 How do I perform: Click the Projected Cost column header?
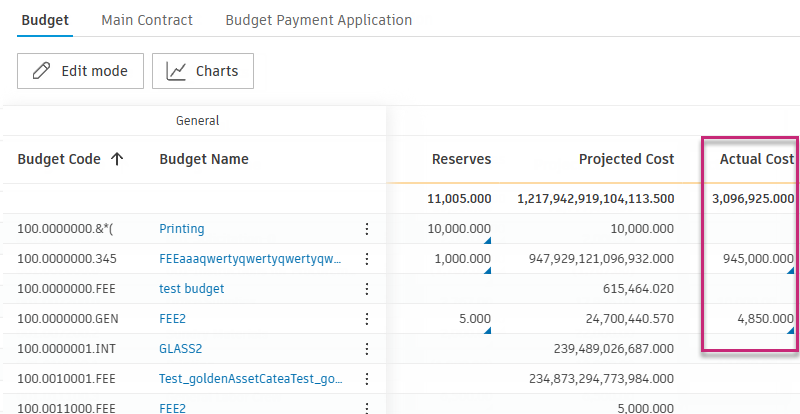626,159
